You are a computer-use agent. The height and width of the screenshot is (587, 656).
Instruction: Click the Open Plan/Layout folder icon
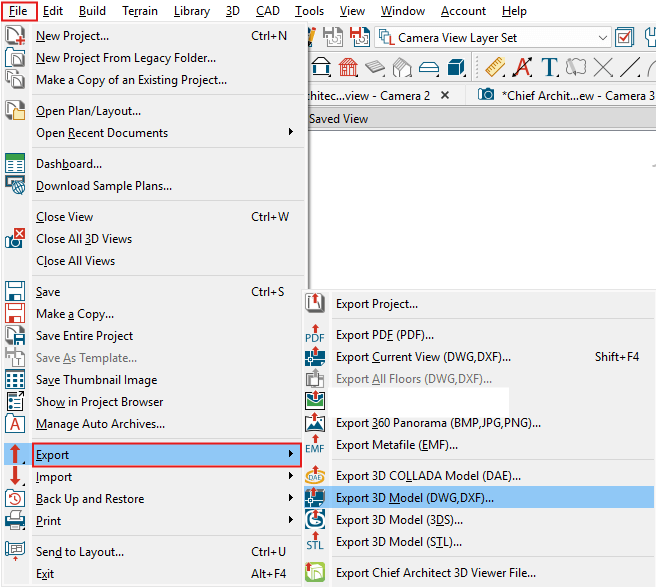pyautogui.click(x=15, y=110)
